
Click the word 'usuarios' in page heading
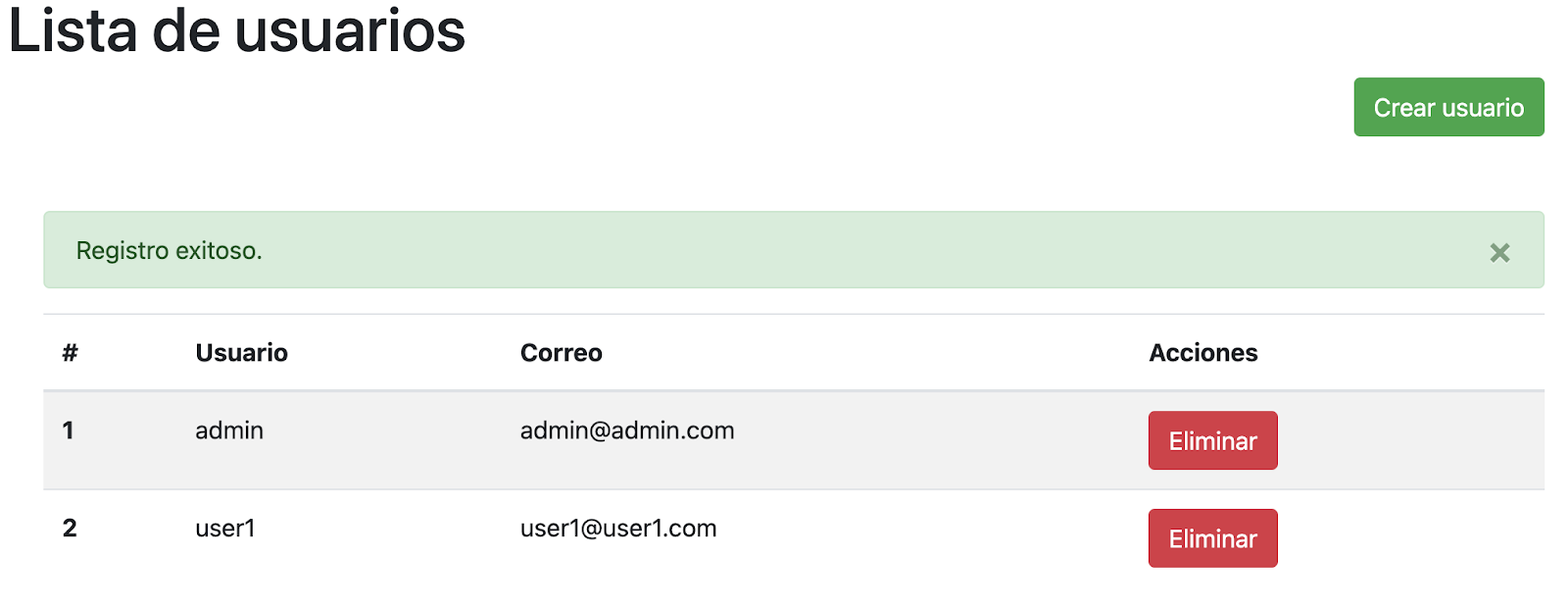tap(350, 30)
